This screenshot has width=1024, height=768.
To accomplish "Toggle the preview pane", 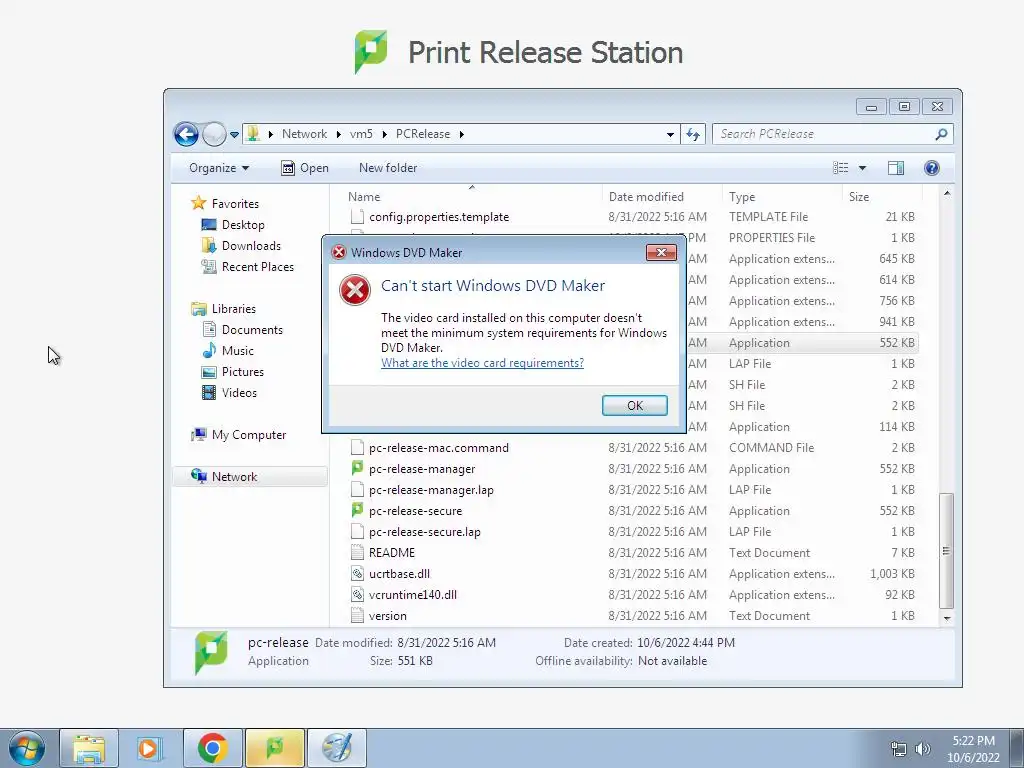I will click(896, 168).
